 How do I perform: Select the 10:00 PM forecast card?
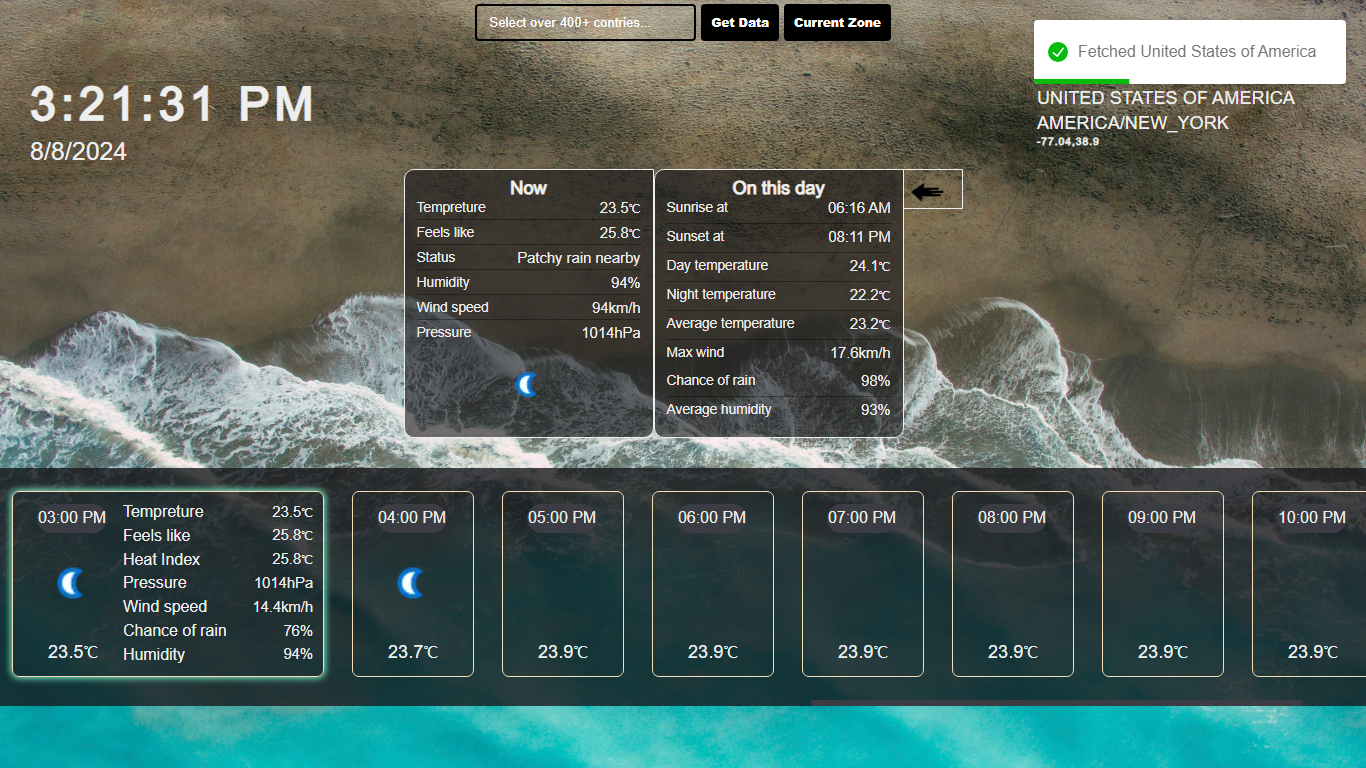coord(1308,584)
